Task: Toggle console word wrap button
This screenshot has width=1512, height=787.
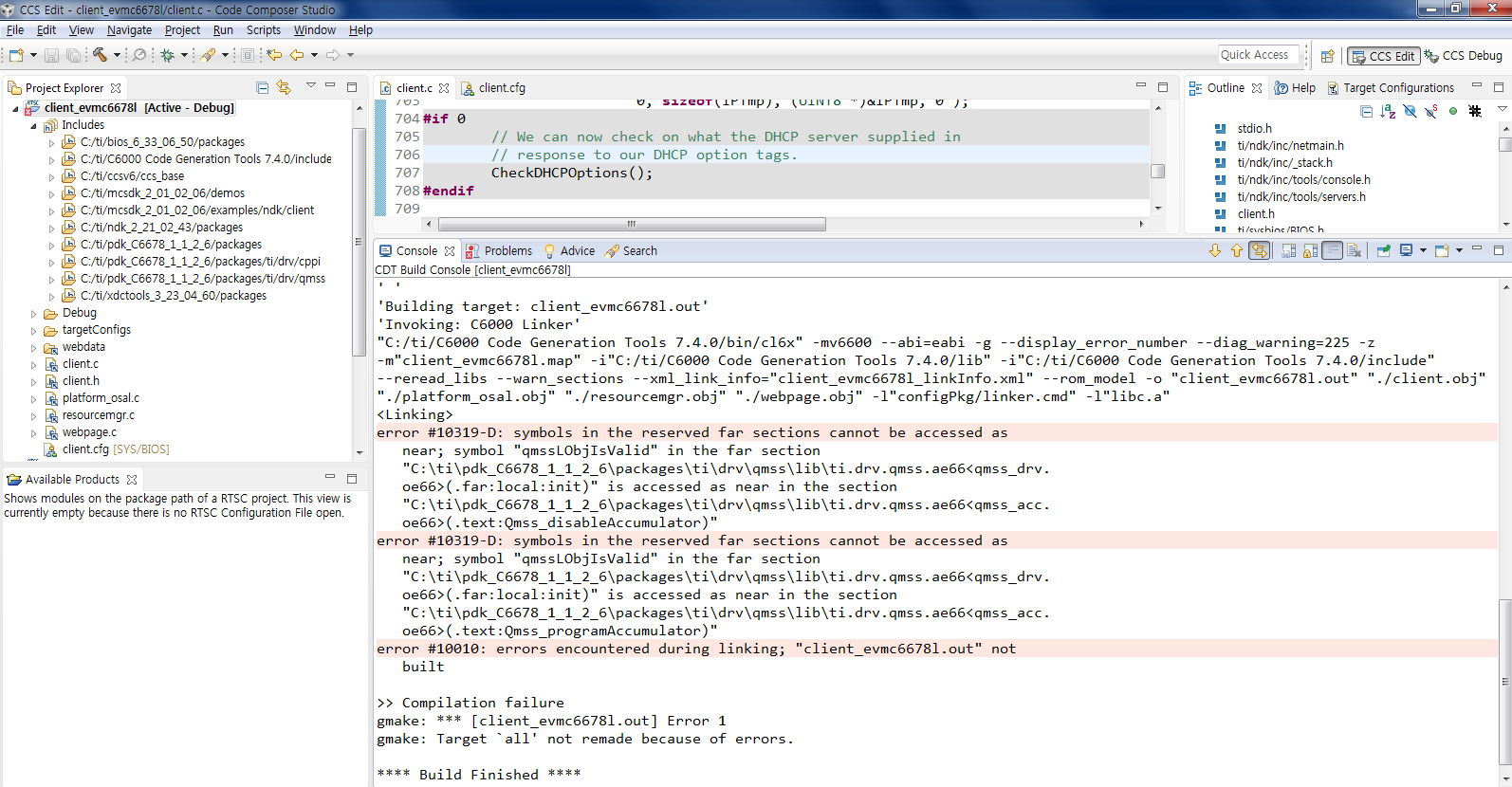Action: pos(1333,250)
